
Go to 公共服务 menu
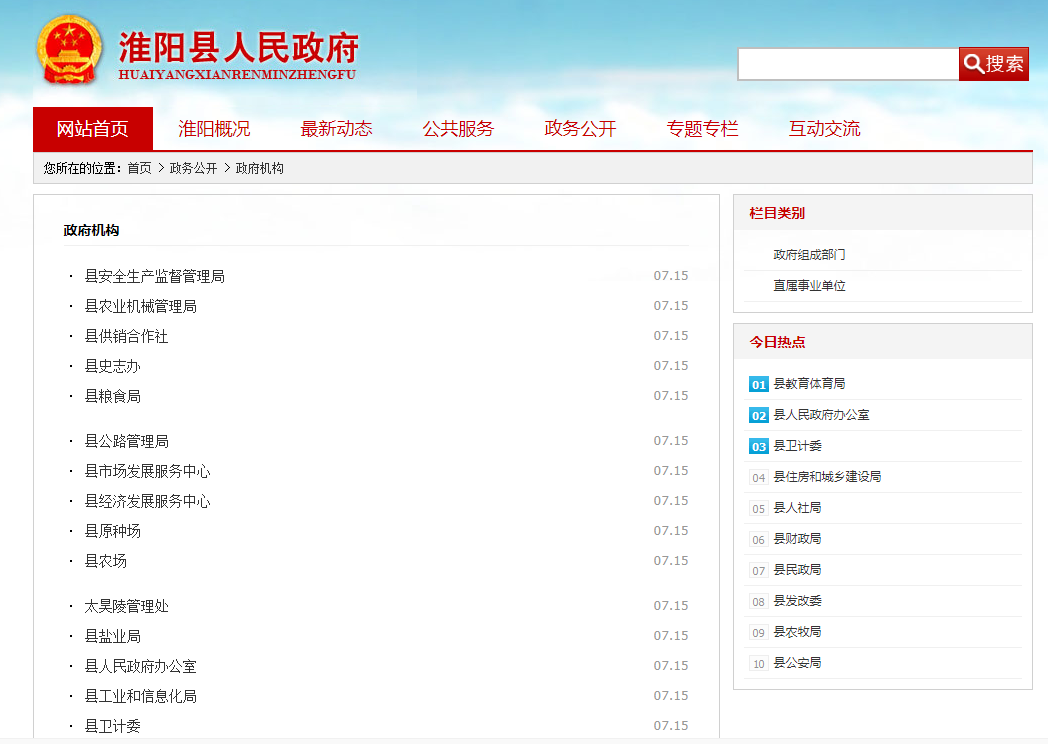pos(458,129)
